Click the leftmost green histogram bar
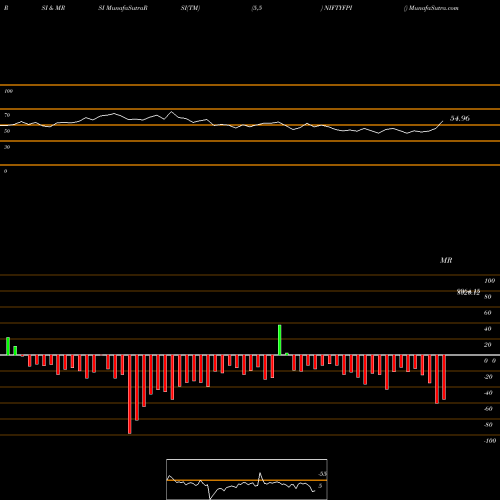 [x=8, y=346]
